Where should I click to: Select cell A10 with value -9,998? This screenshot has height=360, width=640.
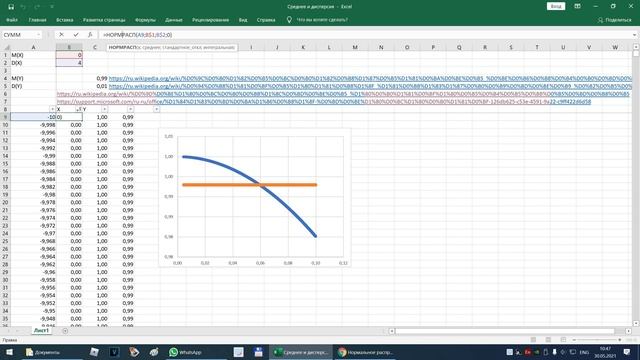point(33,124)
